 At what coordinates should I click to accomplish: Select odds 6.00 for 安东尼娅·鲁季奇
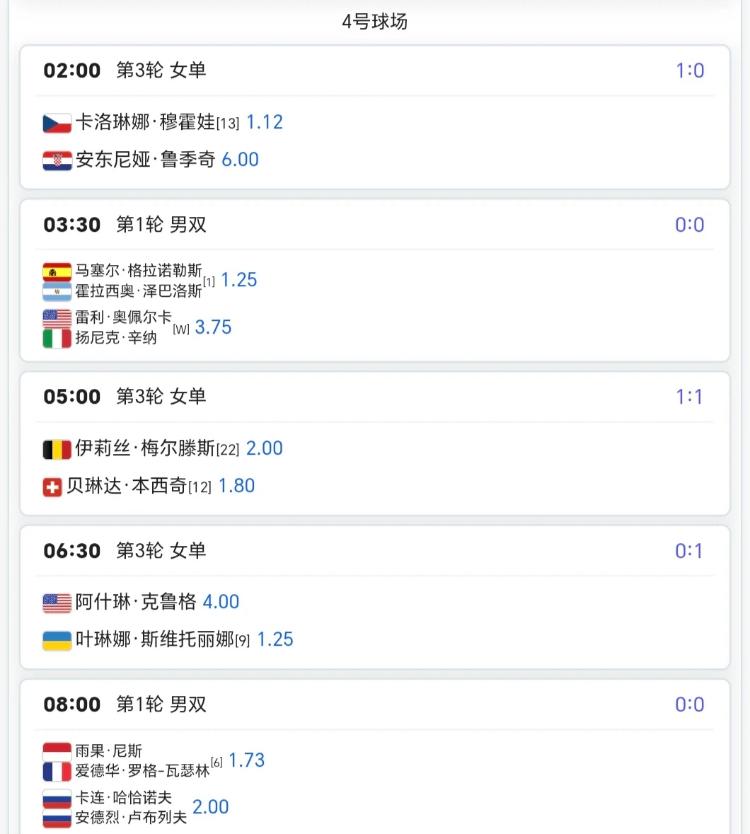240,160
